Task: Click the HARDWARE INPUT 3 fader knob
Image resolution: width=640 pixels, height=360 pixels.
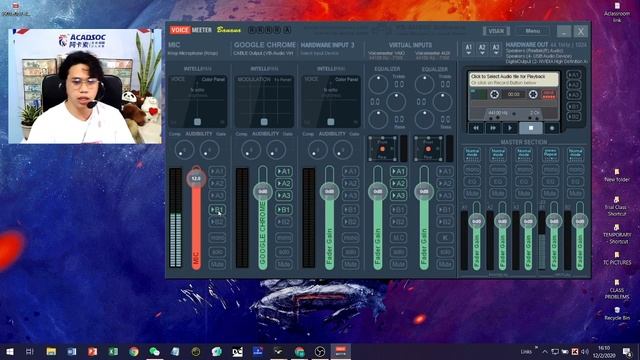Action: [x=329, y=191]
